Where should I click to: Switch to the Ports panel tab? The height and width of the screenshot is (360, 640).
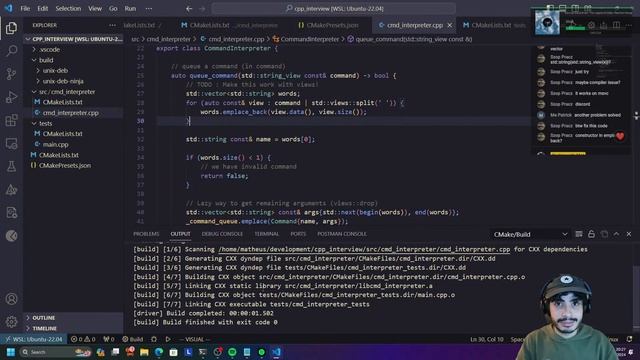298,234
